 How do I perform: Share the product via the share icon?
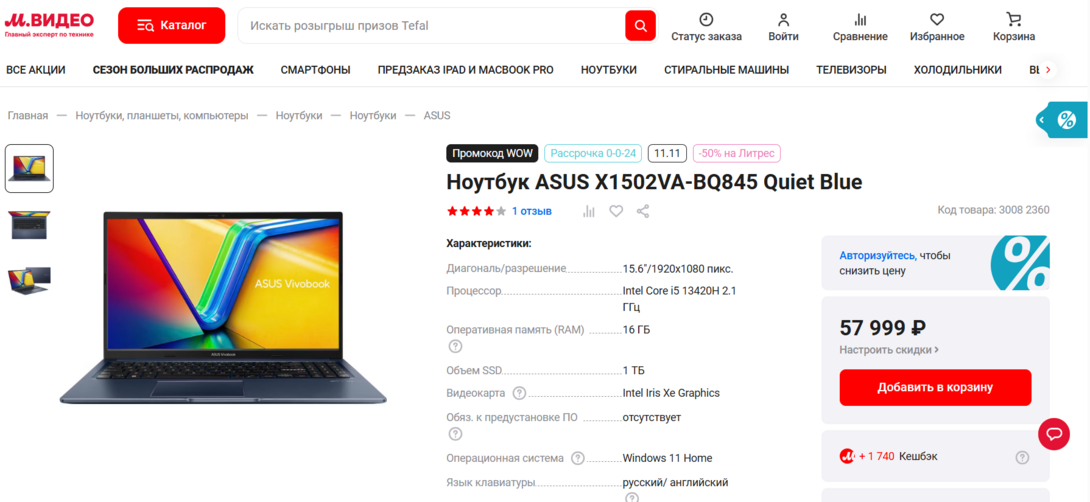coord(643,211)
